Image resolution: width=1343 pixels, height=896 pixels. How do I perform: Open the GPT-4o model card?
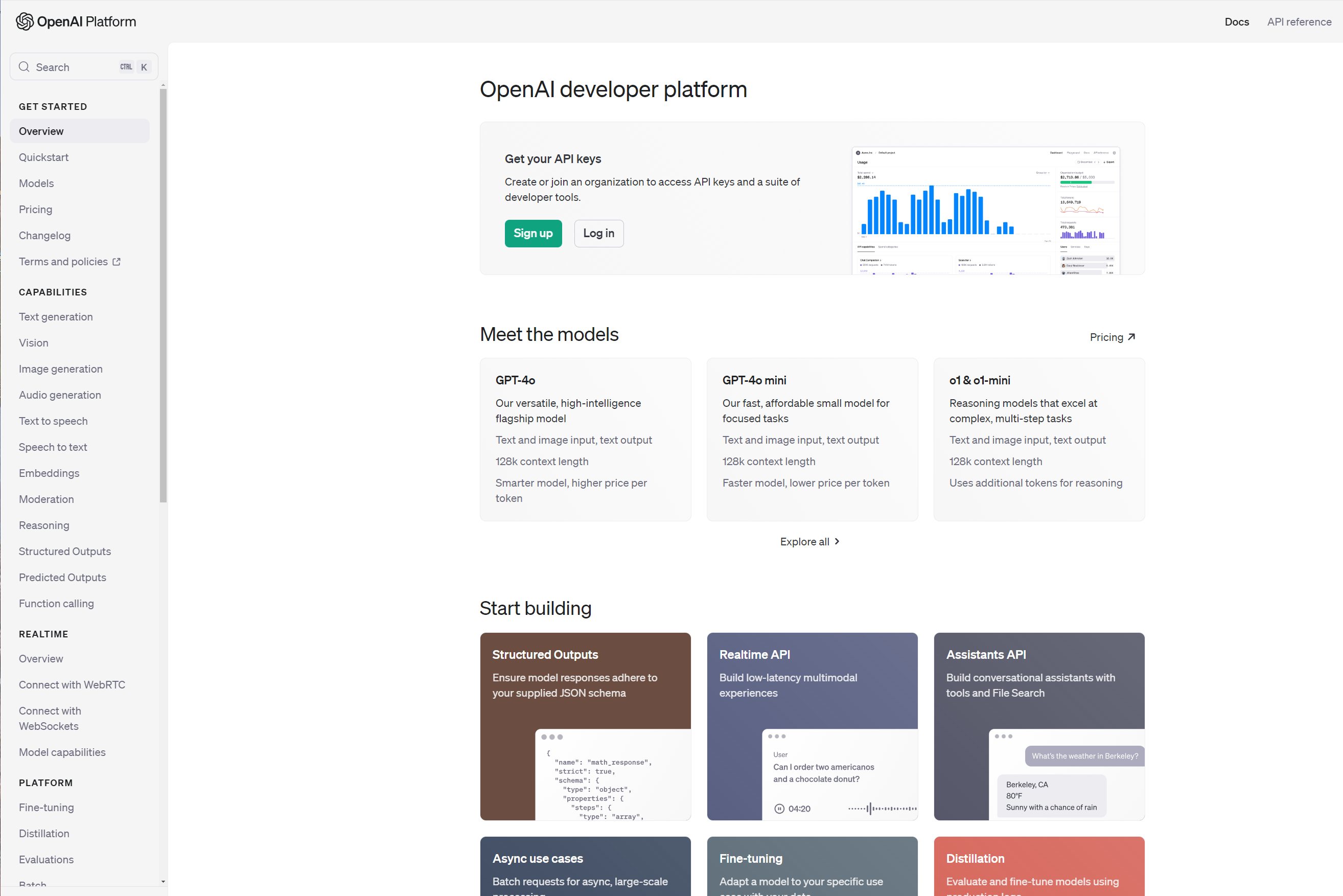click(x=586, y=440)
